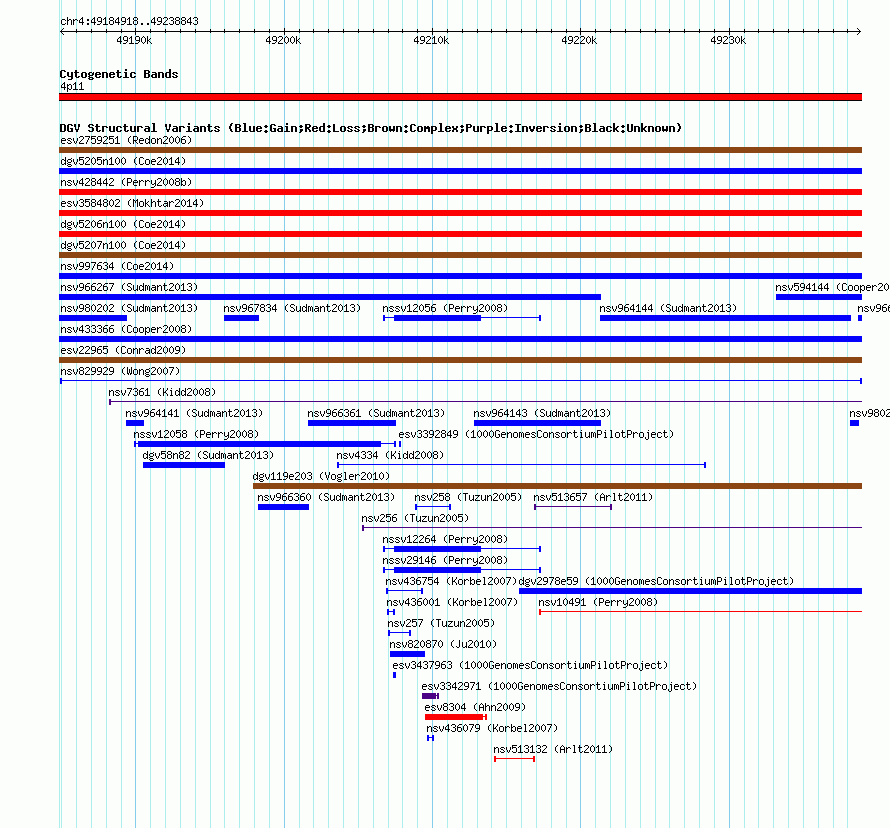890x828 pixels.
Task: Click the nsv967834 (Sudmant2013) label
Action: [x=292, y=308]
